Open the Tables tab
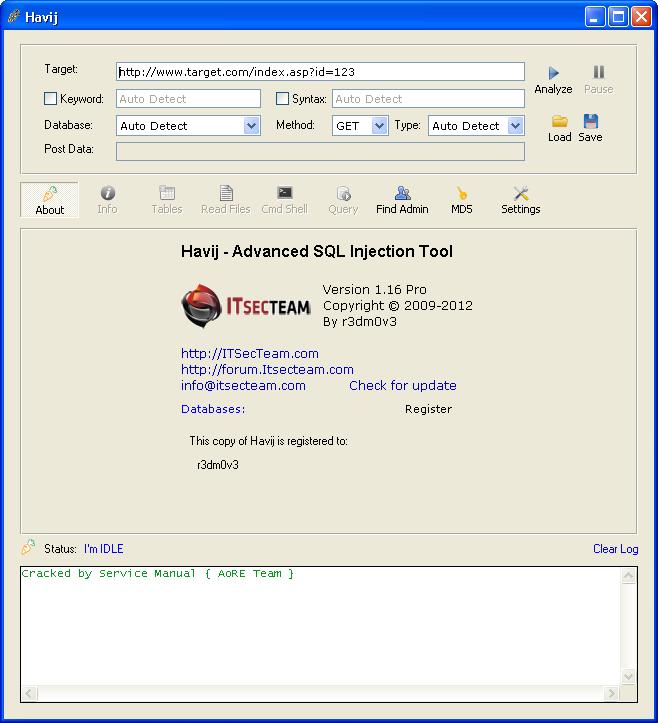The height and width of the screenshot is (723, 658). coord(166,200)
